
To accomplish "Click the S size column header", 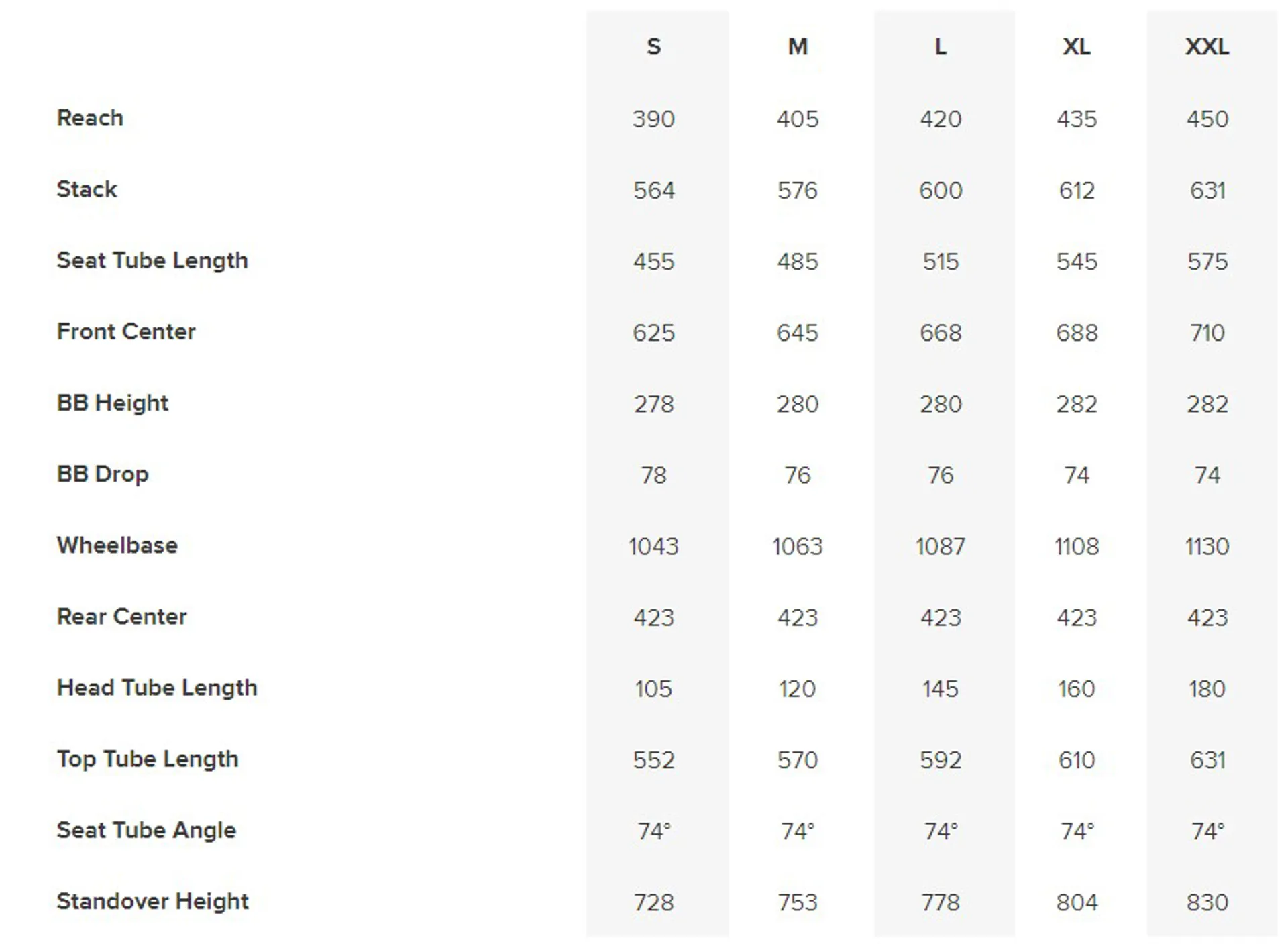I will coord(653,47).
